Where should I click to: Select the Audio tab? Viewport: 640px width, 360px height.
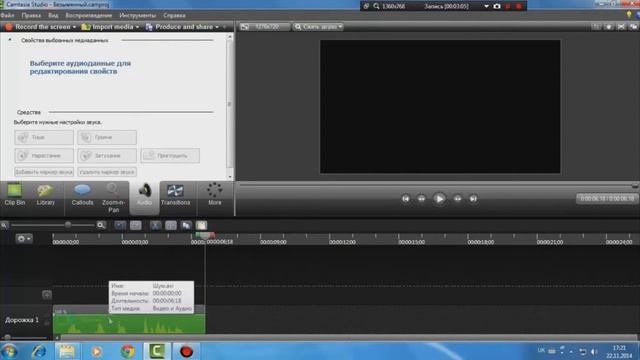(x=144, y=197)
